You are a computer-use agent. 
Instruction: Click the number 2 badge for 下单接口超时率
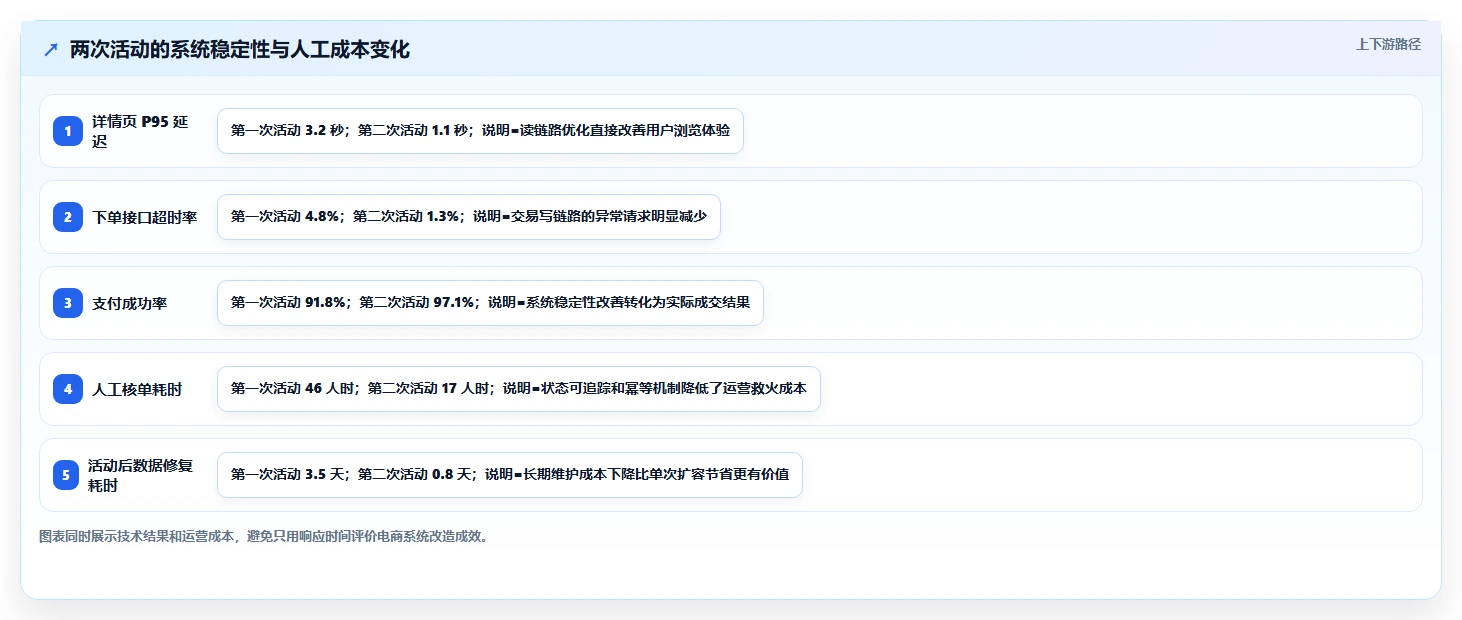[x=68, y=217]
